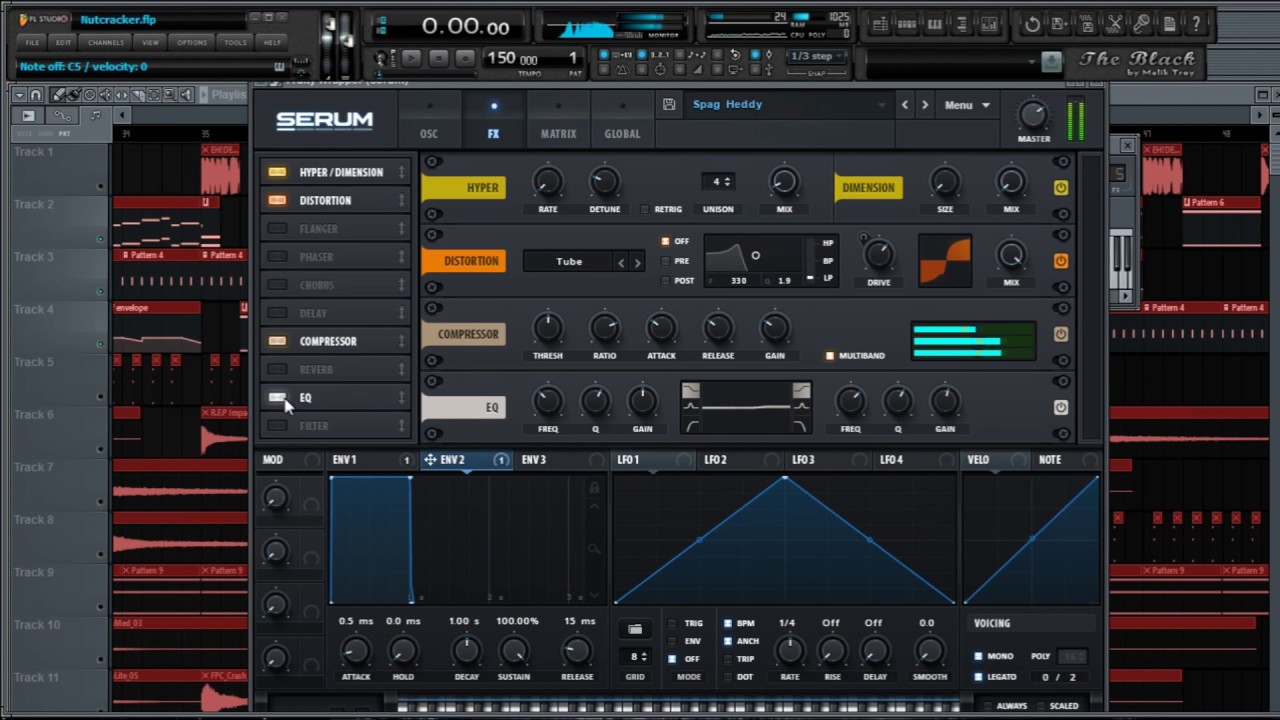Click the Serum save preset disk icon
The image size is (1280, 720).
click(669, 104)
